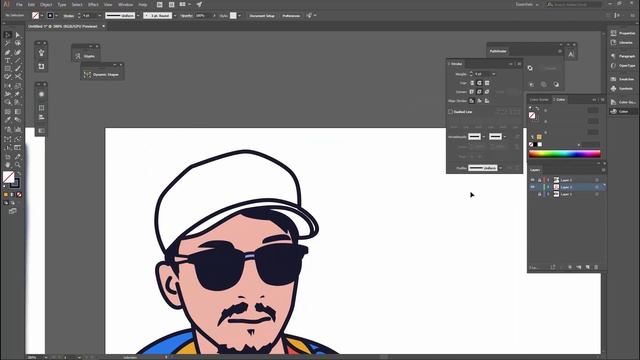Open the end arrowhead dropdown
640x360 pixels.
505,137
